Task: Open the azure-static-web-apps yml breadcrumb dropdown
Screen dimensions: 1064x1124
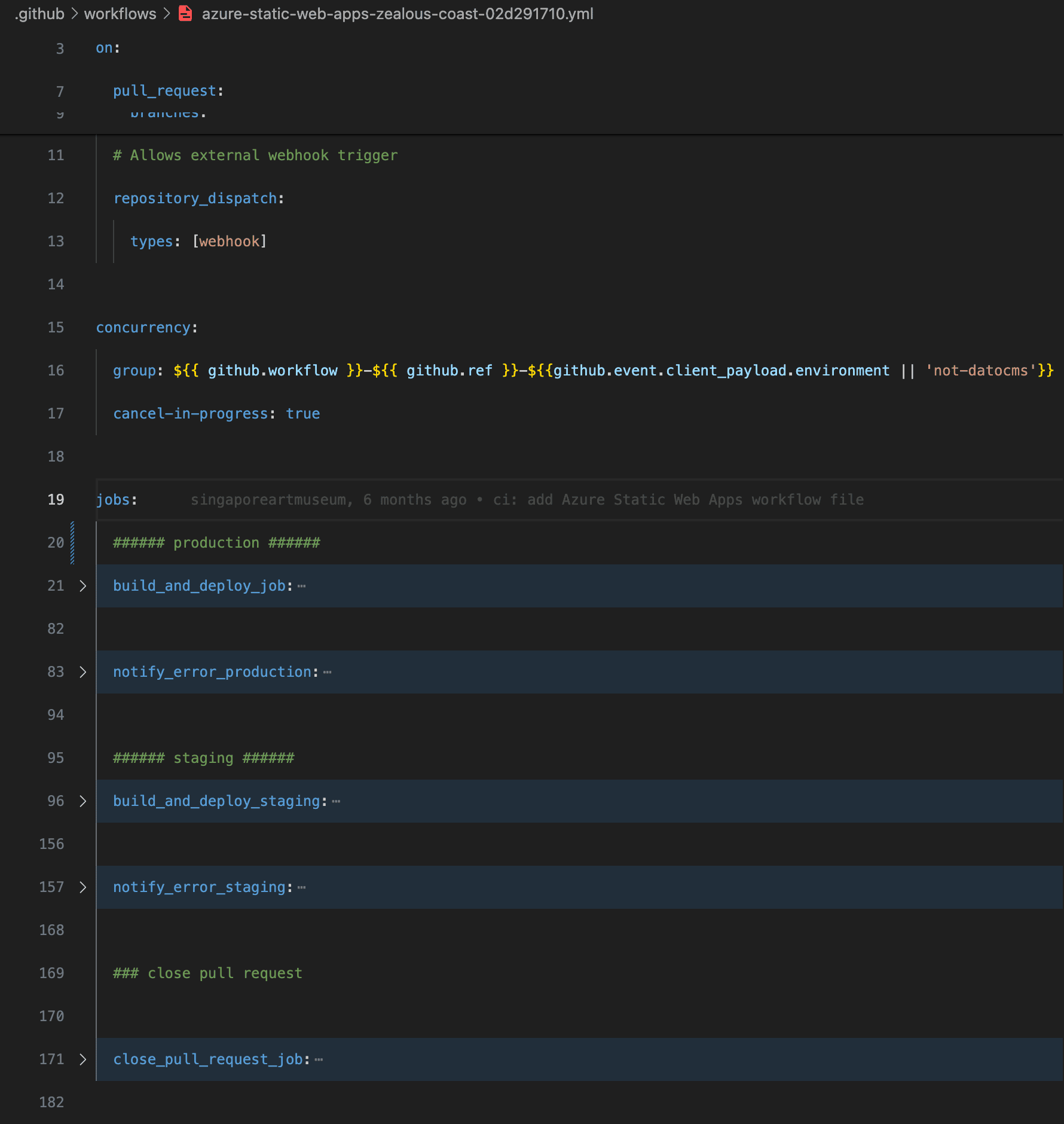Action: tap(398, 14)
